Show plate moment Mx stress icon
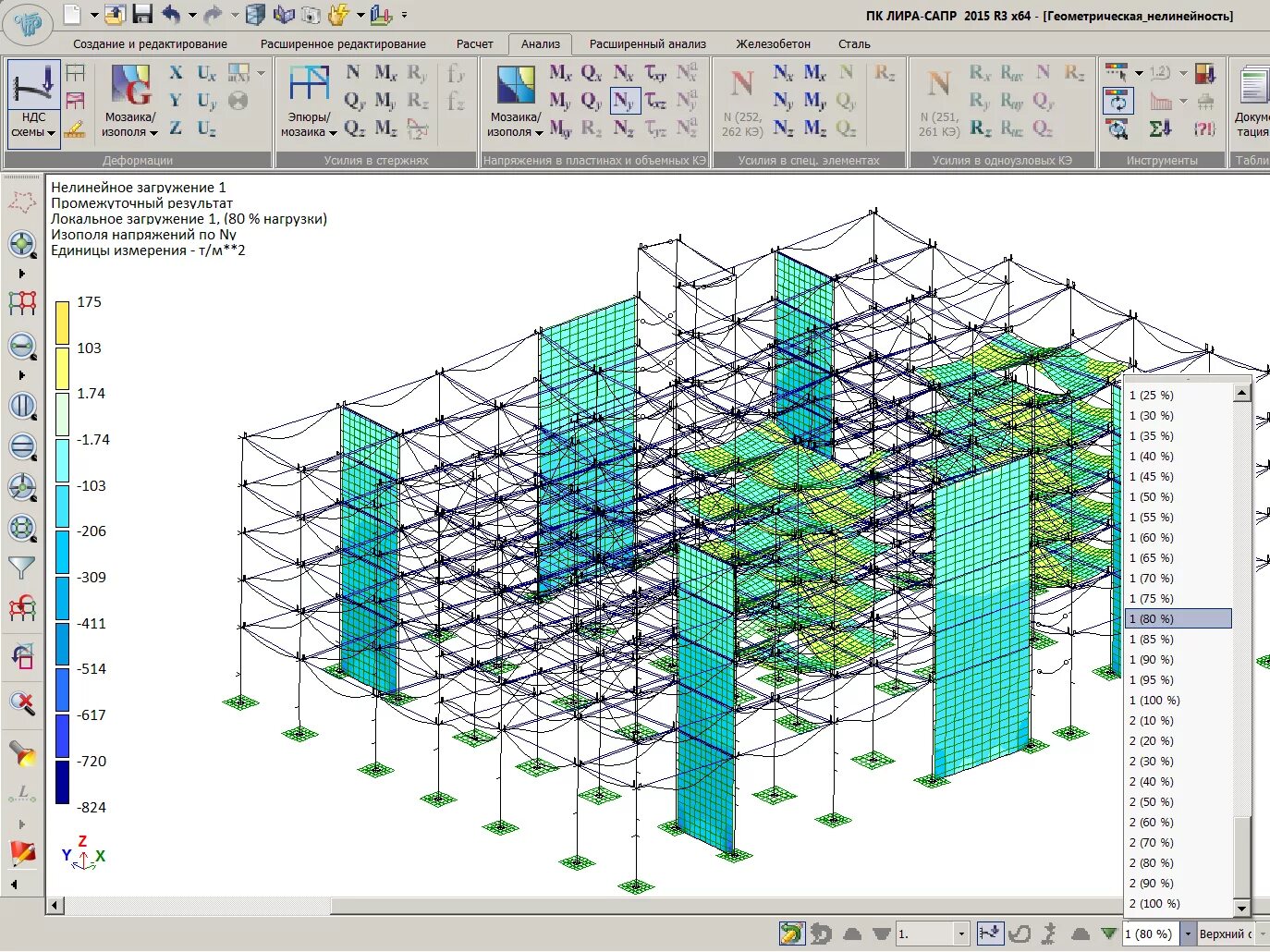The width and height of the screenshot is (1270, 952). (x=560, y=72)
